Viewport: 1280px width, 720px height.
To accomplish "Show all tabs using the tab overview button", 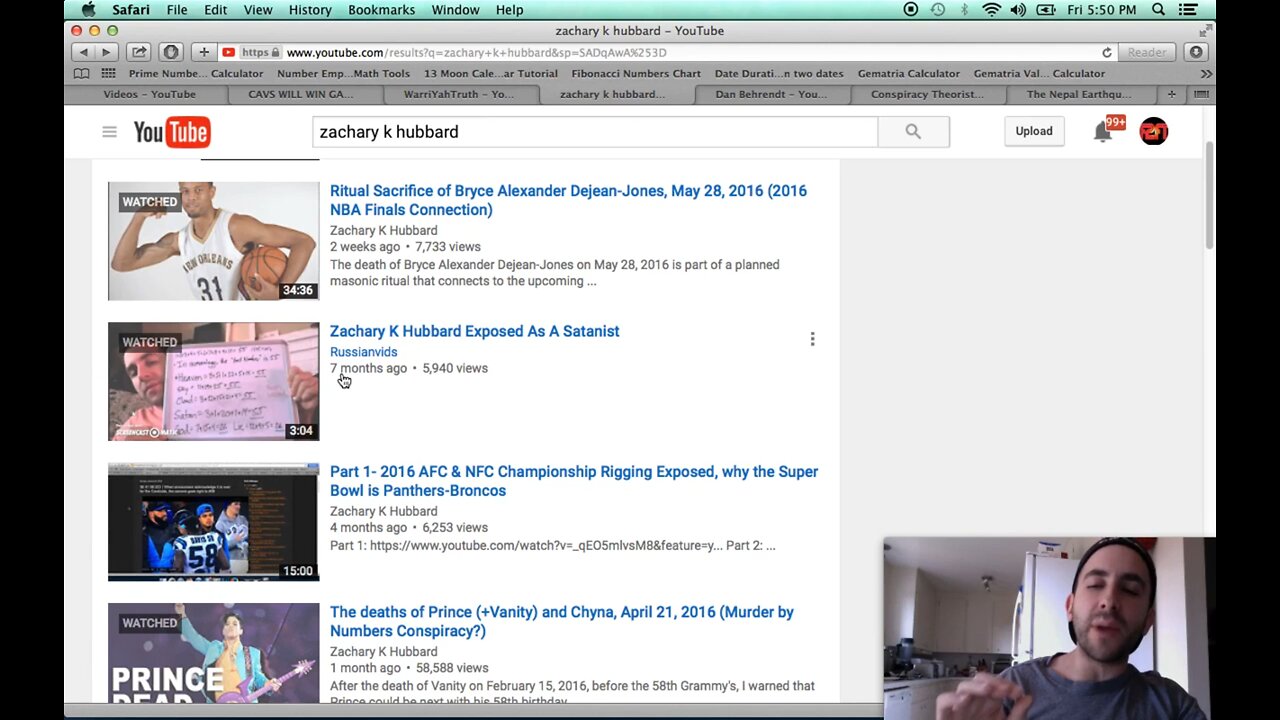I will pyautogui.click(x=1201, y=94).
